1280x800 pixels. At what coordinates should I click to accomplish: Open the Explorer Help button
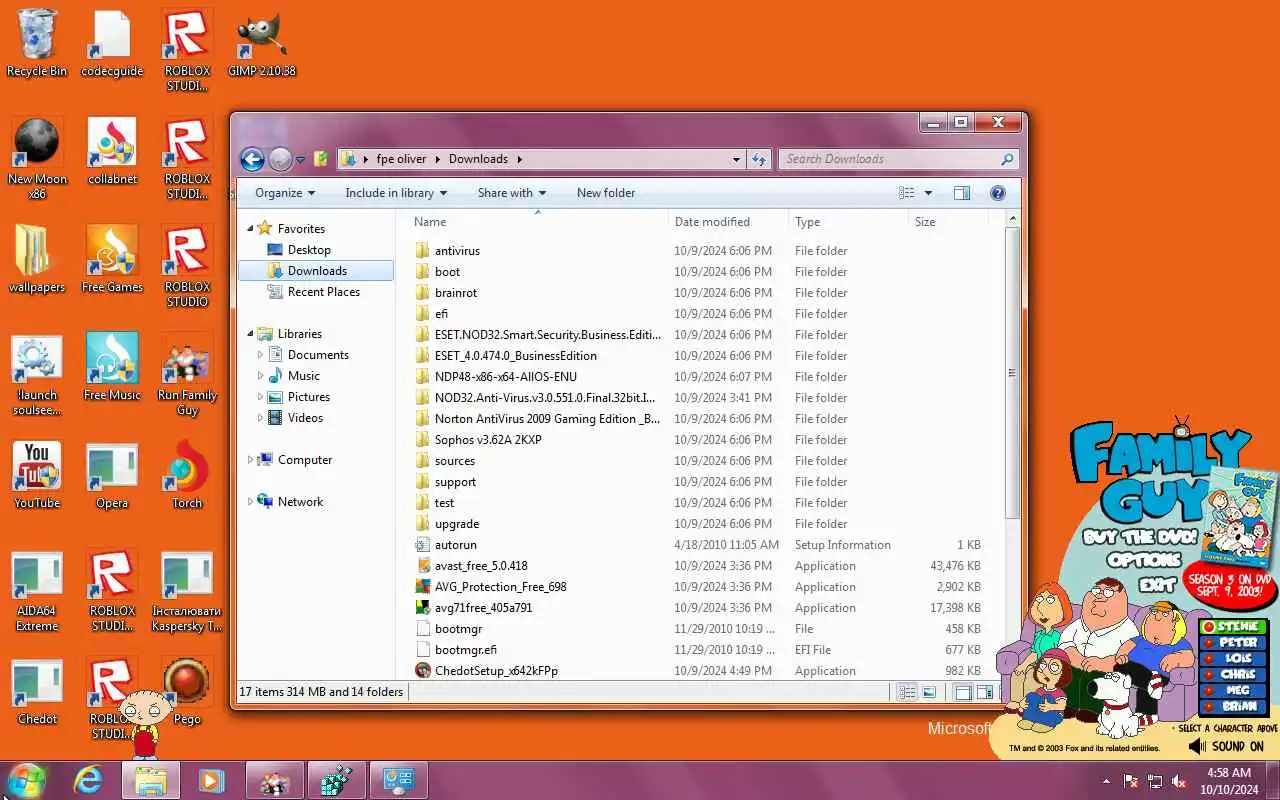point(997,193)
